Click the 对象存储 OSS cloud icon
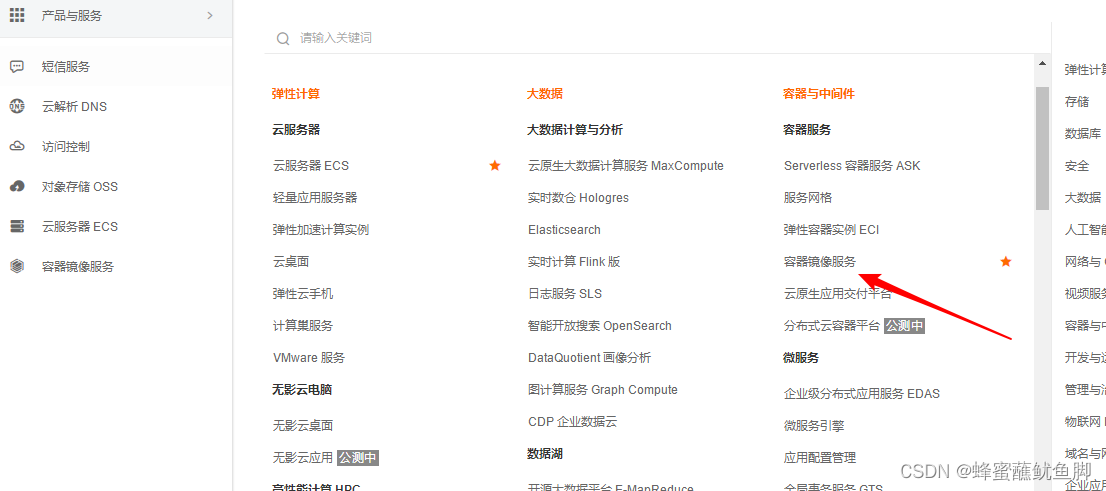This screenshot has width=1106, height=491. [16, 186]
